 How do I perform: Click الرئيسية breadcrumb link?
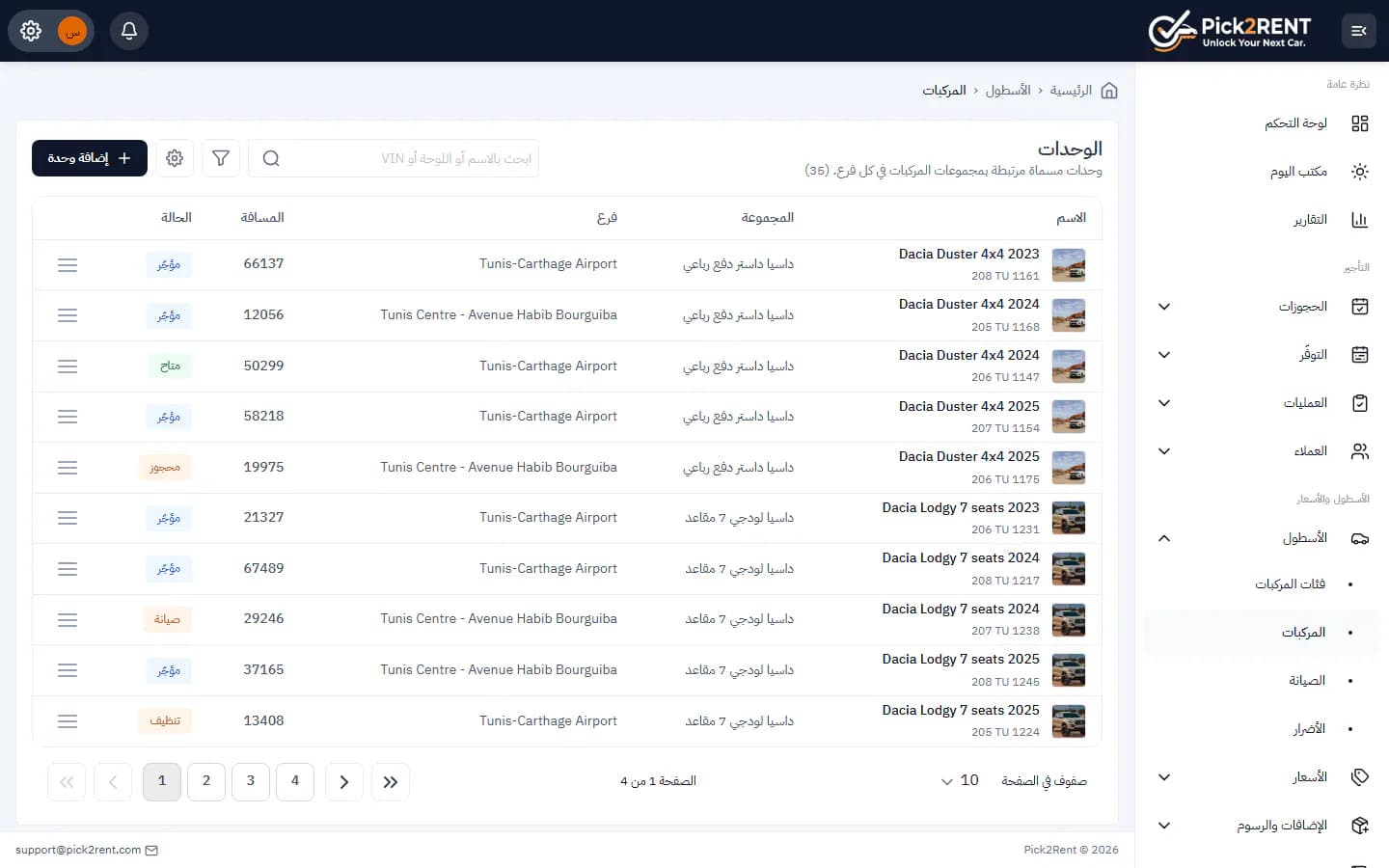point(1071,91)
